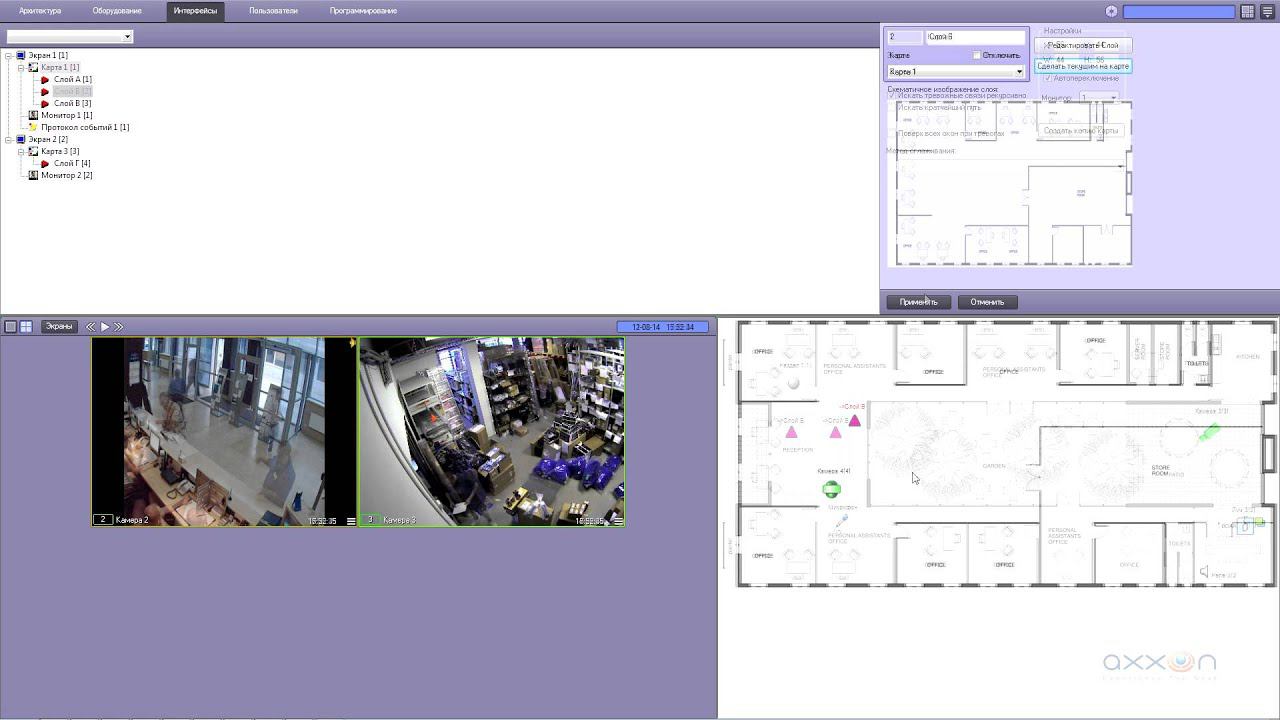Select Слой A [1] in the tree

(73, 79)
